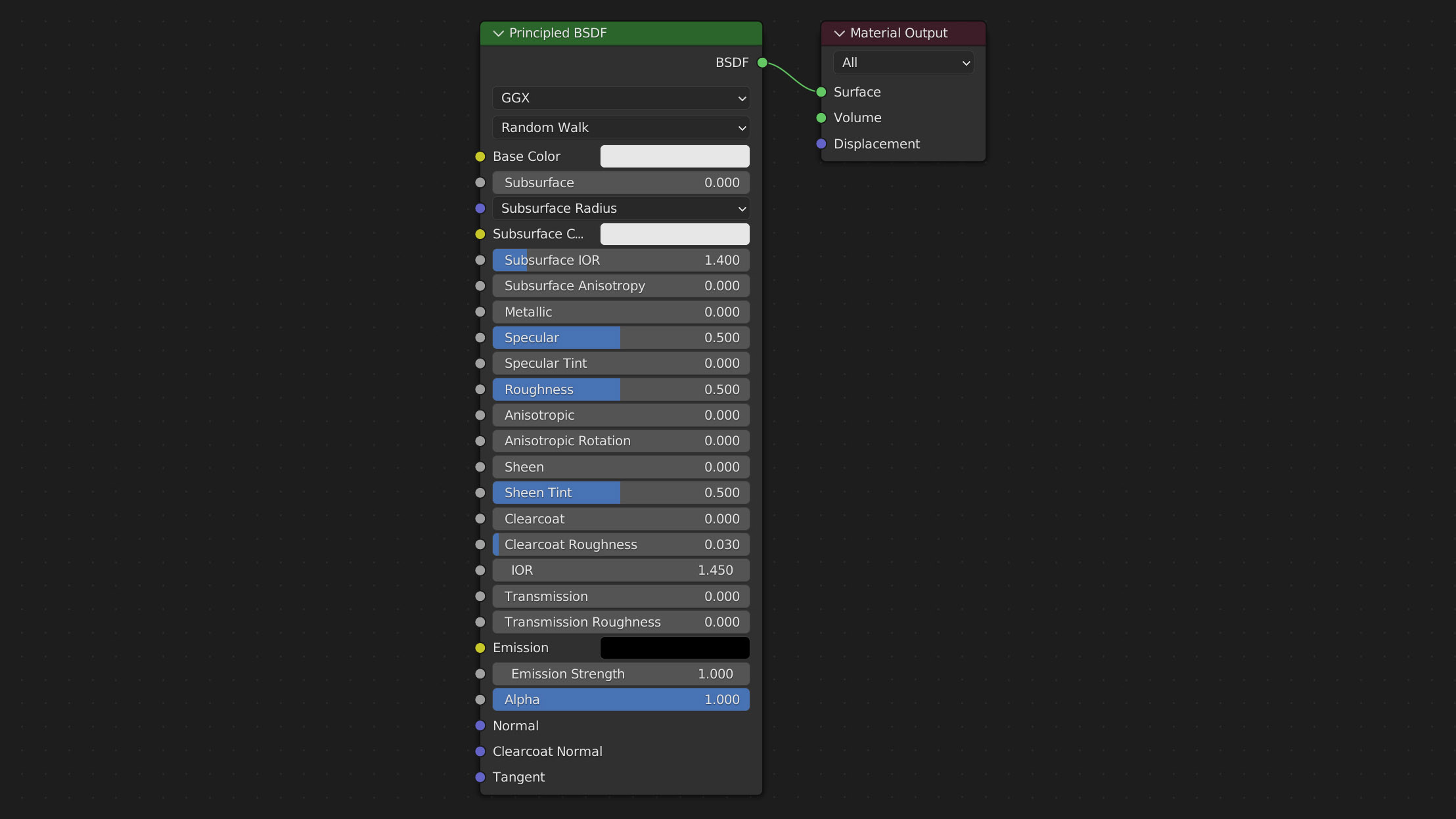Click the Specular input socket
Image resolution: width=1456 pixels, height=819 pixels.
pyautogui.click(x=480, y=338)
